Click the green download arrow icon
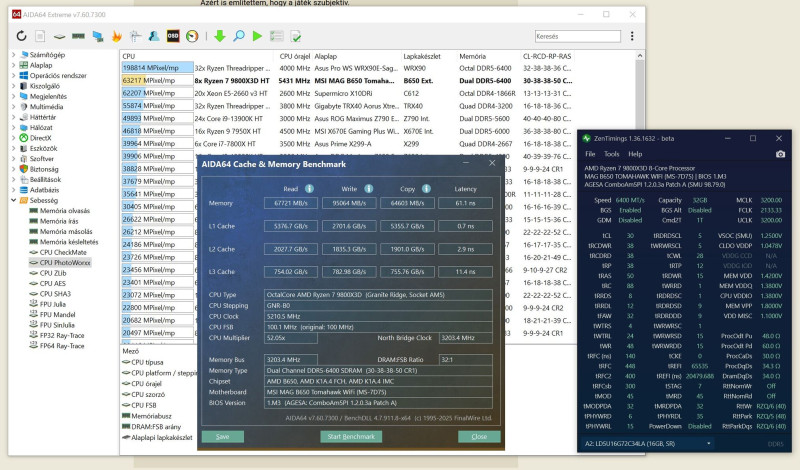Screen dimensions: 800x470 pos(220,36)
